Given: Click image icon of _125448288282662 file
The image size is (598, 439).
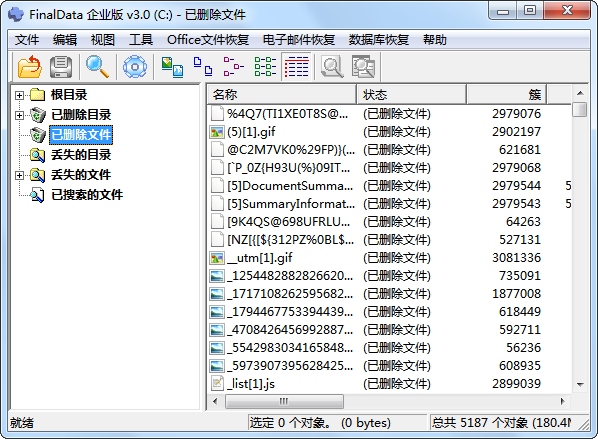Looking at the screenshot, I should pos(217,276).
